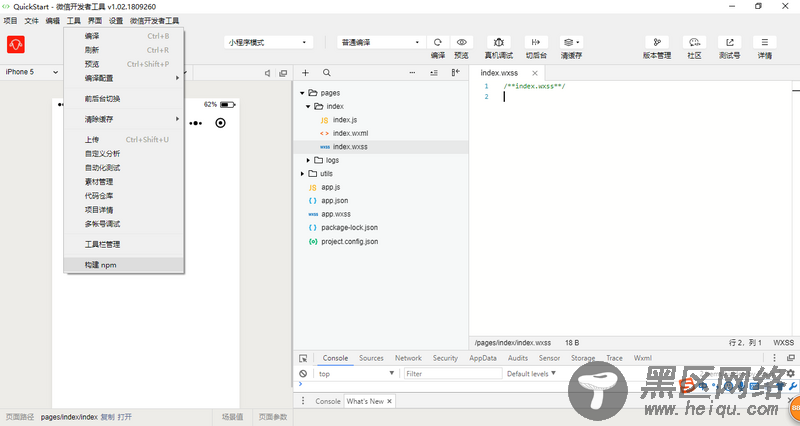Click the file search magnifier icon
Image resolution: width=800 pixels, height=426 pixels.
click(x=327, y=73)
